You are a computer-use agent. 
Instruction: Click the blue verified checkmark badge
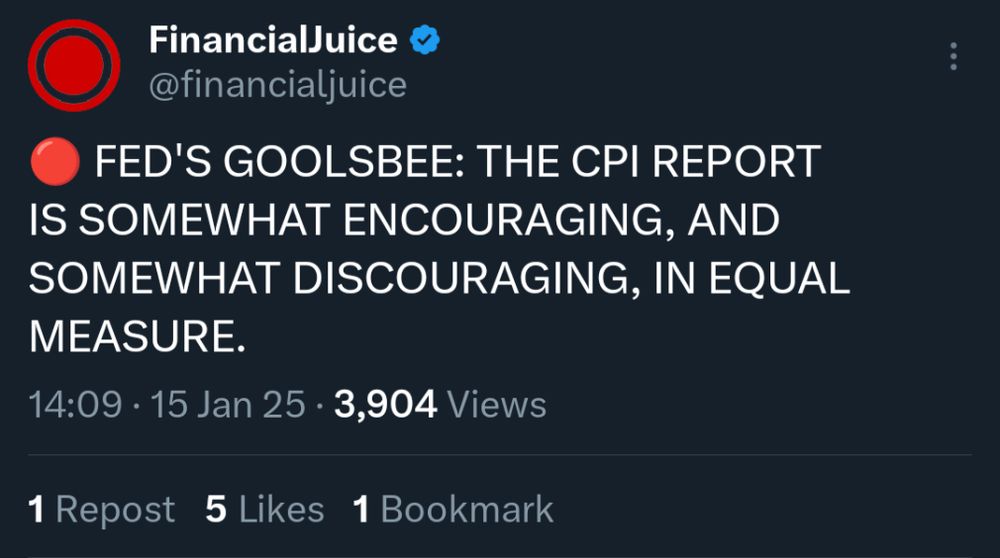tap(426, 40)
